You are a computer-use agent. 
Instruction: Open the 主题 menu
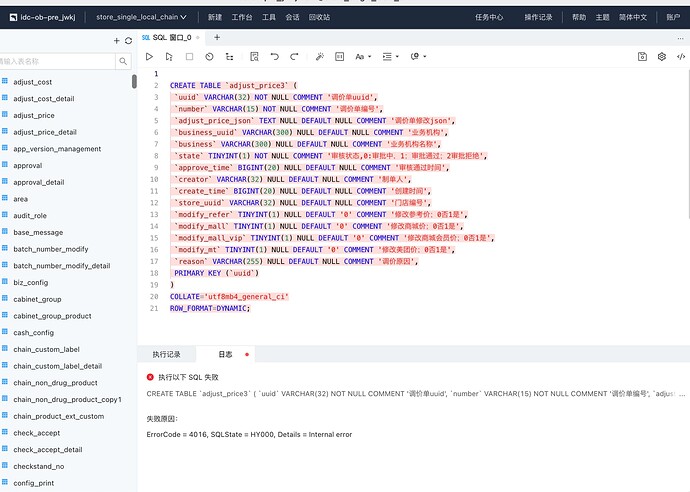(602, 17)
